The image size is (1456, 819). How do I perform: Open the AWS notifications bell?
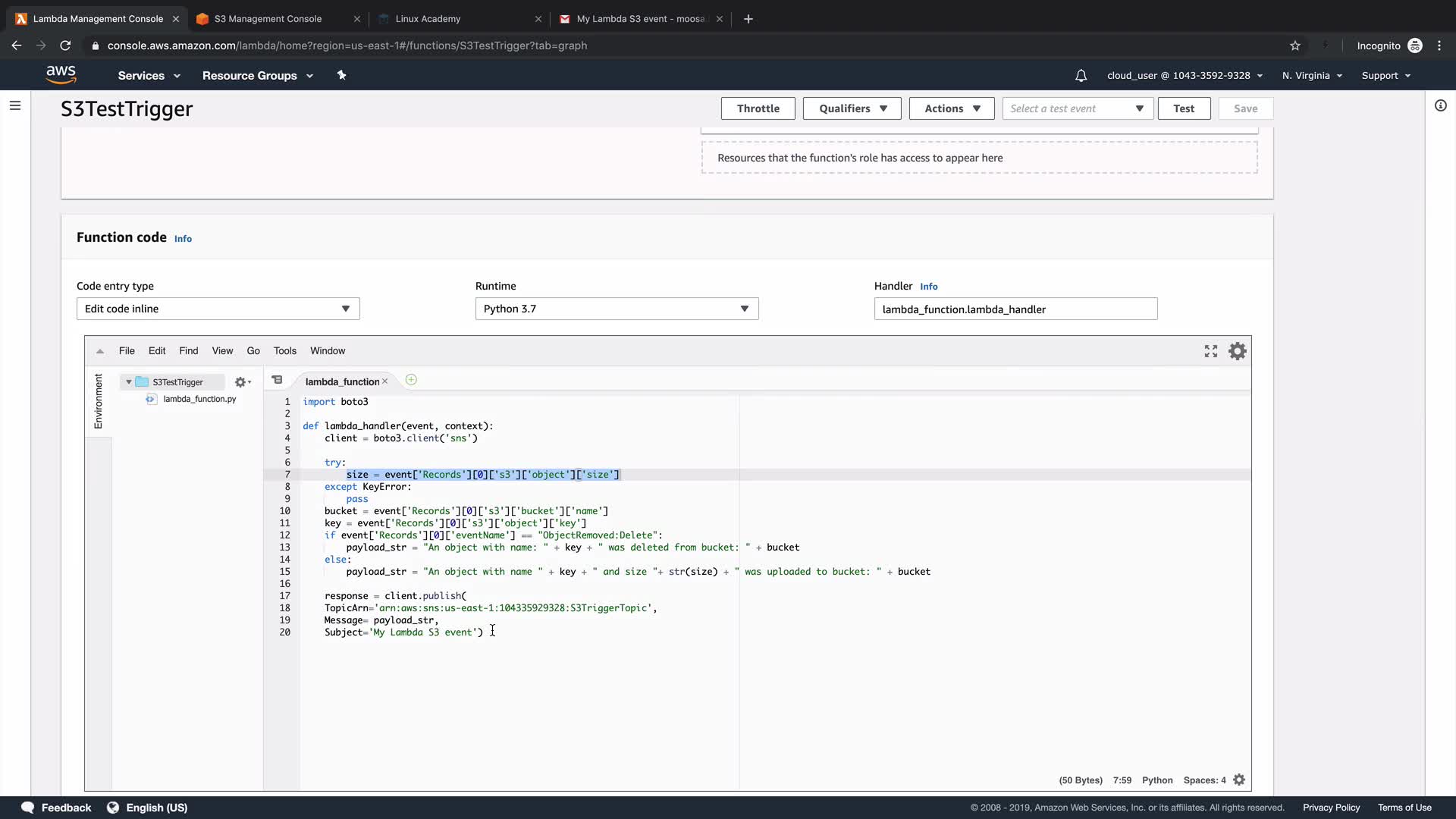point(1081,75)
